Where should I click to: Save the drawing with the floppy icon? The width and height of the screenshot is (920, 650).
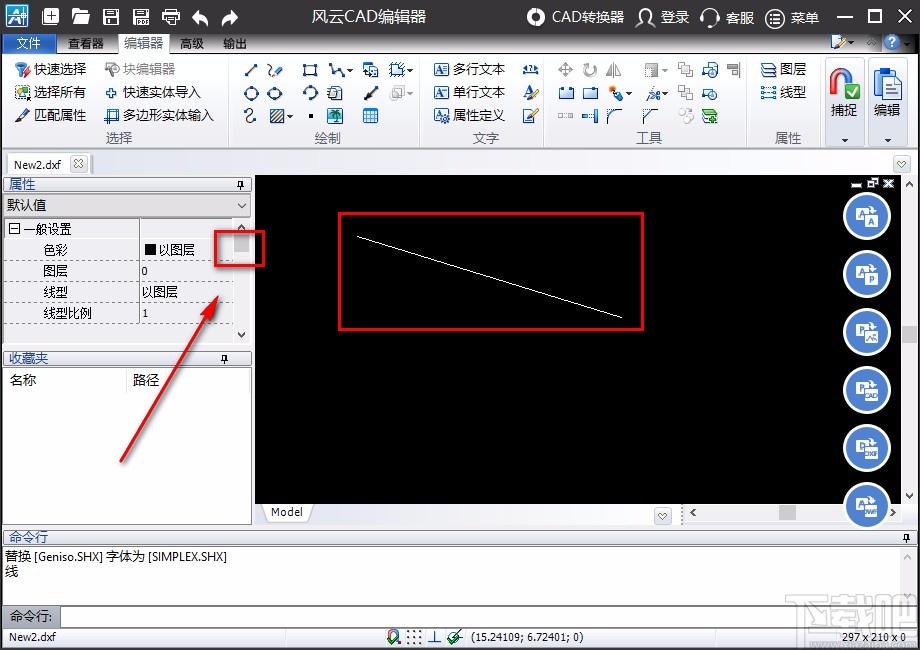[111, 16]
